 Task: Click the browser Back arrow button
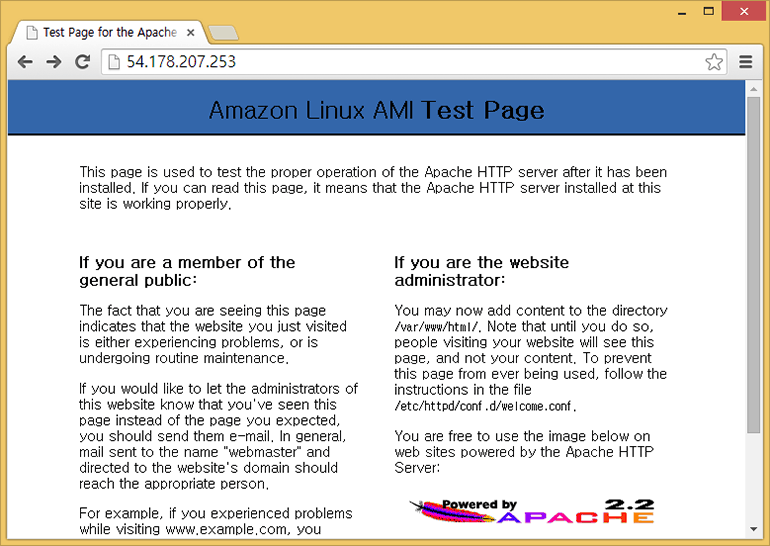point(26,62)
